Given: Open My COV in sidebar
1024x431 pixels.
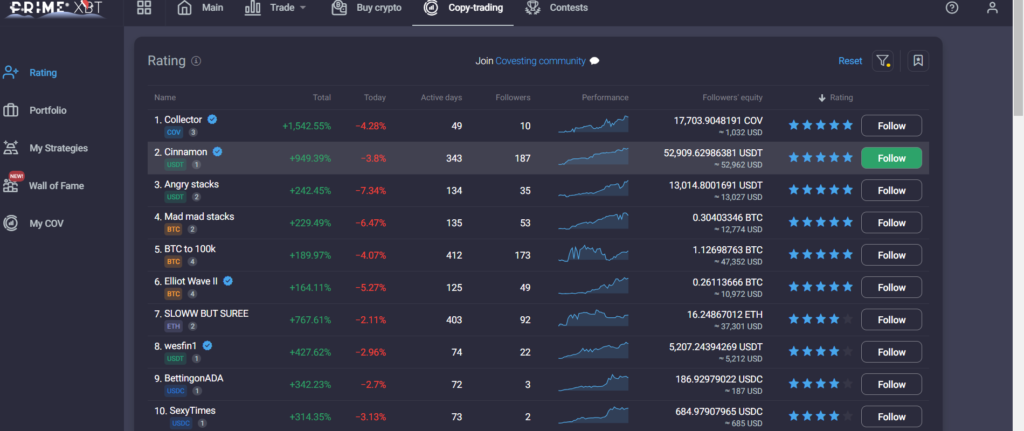Looking at the screenshot, I should click(45, 223).
